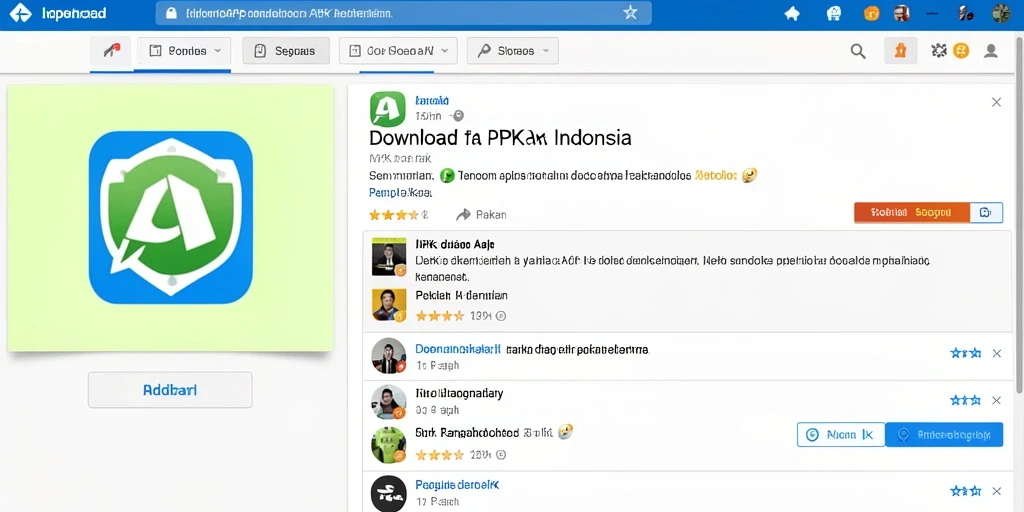Open the Pekiah reviewer avatar
This screenshot has height=512, width=1024.
coord(389,304)
